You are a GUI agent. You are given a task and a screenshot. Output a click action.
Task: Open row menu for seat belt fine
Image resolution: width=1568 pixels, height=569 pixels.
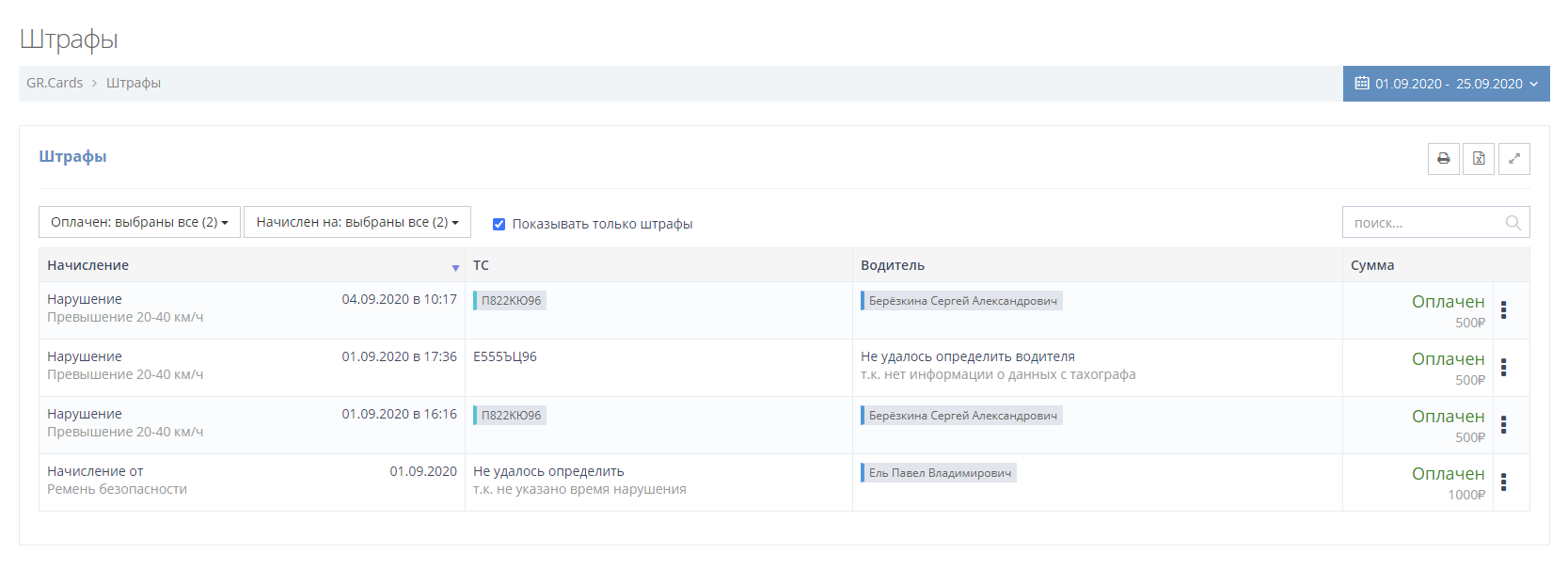(x=1503, y=482)
